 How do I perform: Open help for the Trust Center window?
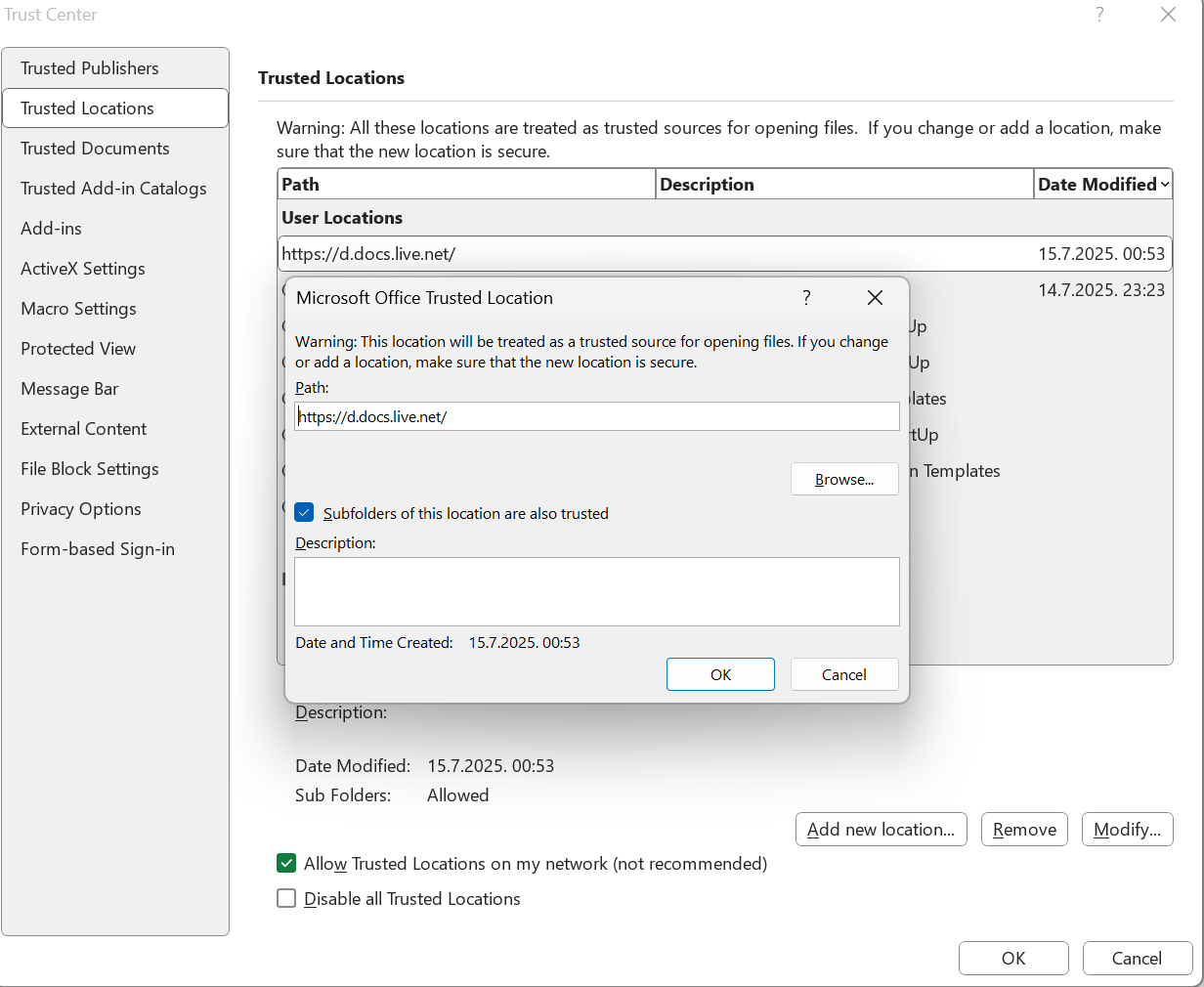pyautogui.click(x=1098, y=15)
